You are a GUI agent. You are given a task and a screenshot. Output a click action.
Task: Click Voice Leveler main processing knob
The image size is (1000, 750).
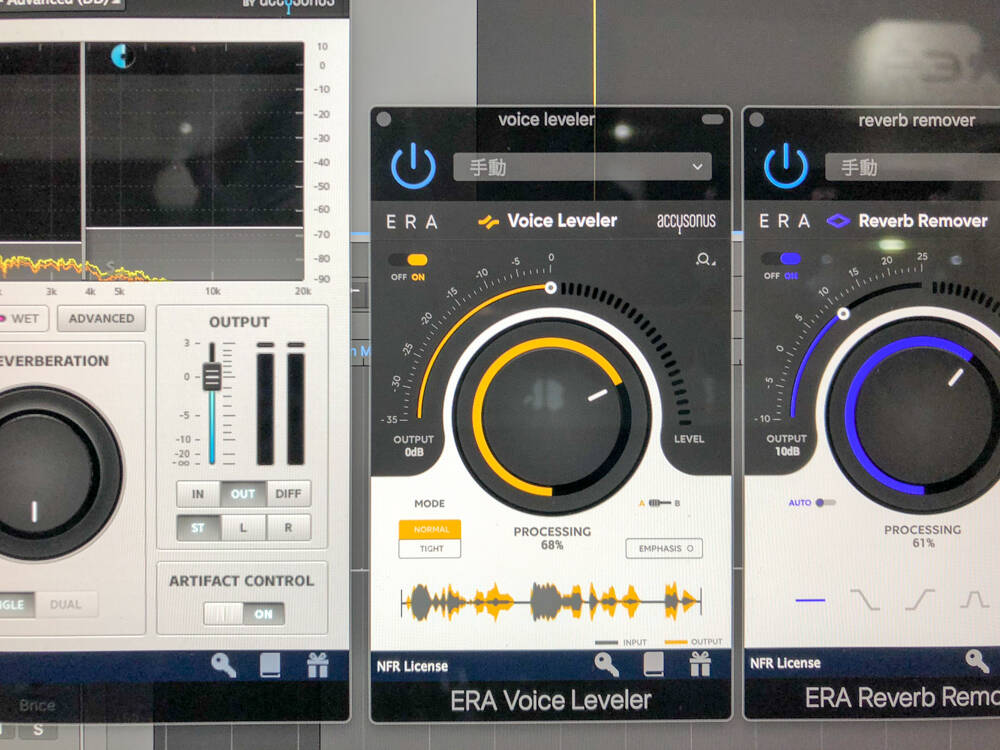tap(552, 416)
